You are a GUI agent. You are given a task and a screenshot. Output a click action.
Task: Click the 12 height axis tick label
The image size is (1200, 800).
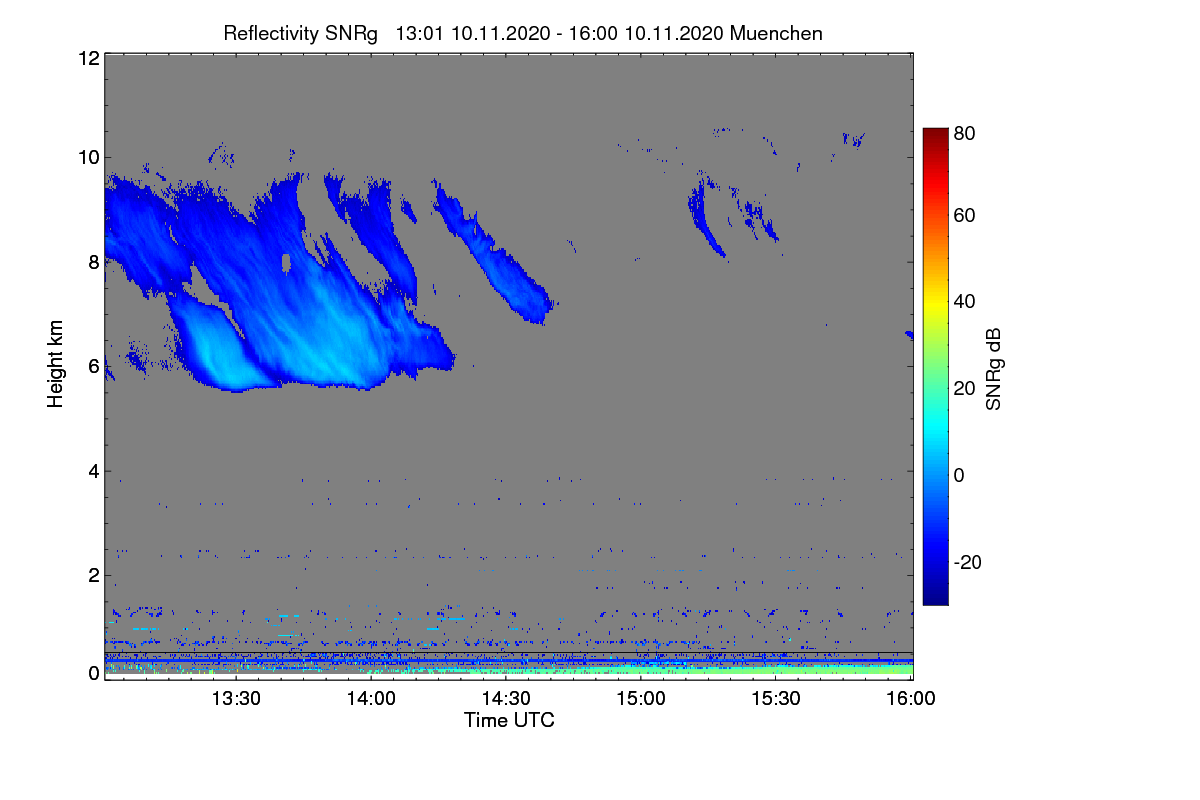click(x=88, y=58)
